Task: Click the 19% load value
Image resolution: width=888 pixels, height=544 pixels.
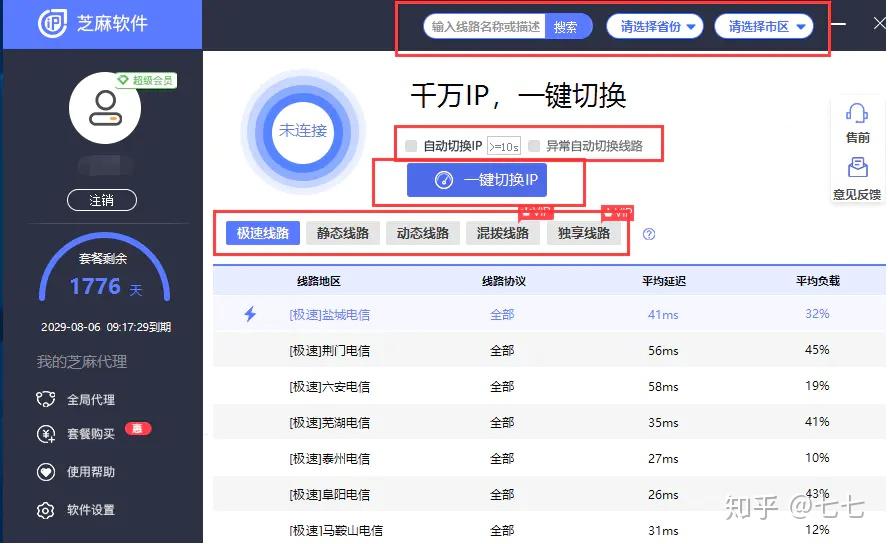Action: [x=817, y=385]
